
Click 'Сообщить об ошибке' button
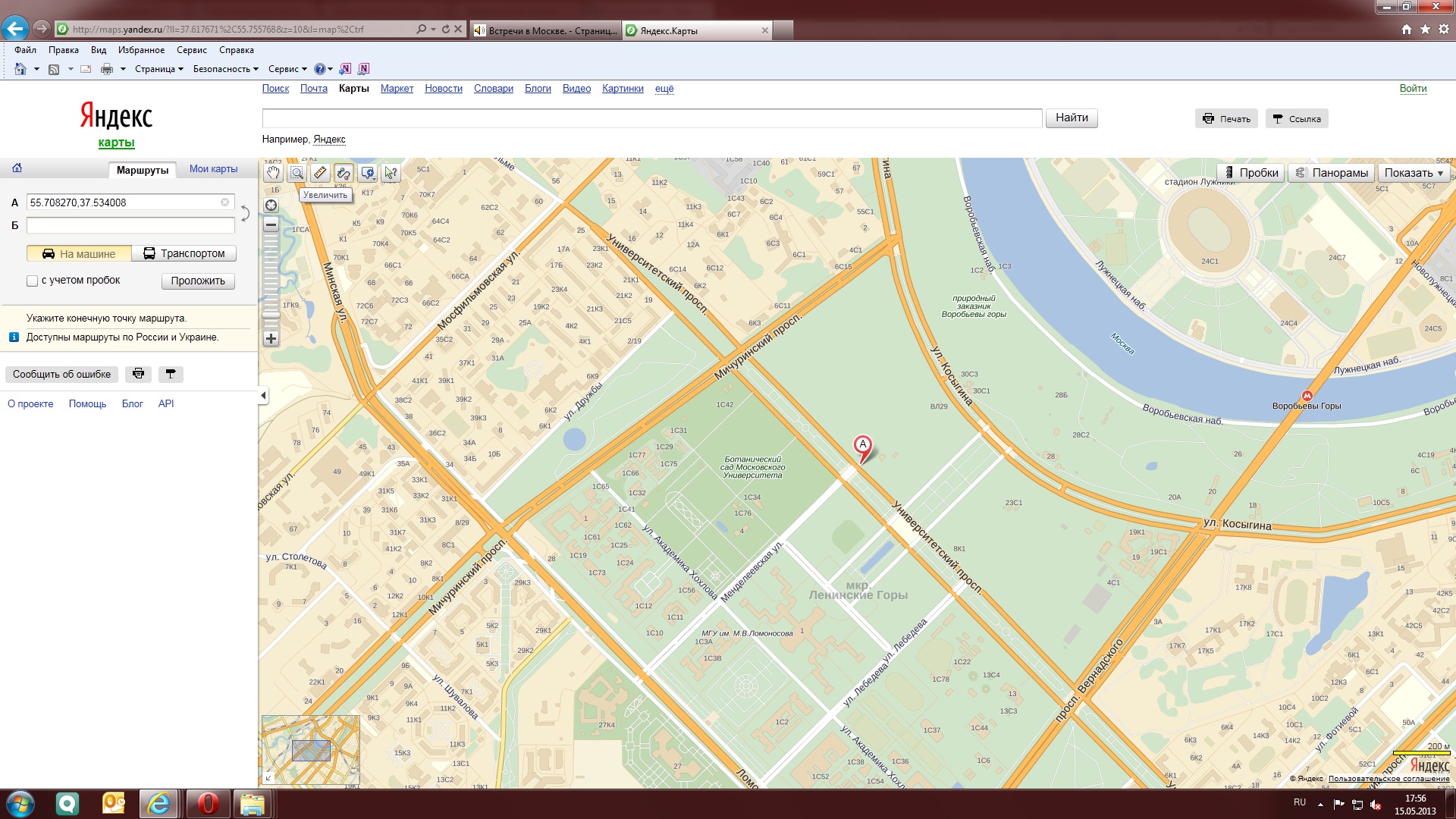point(61,374)
